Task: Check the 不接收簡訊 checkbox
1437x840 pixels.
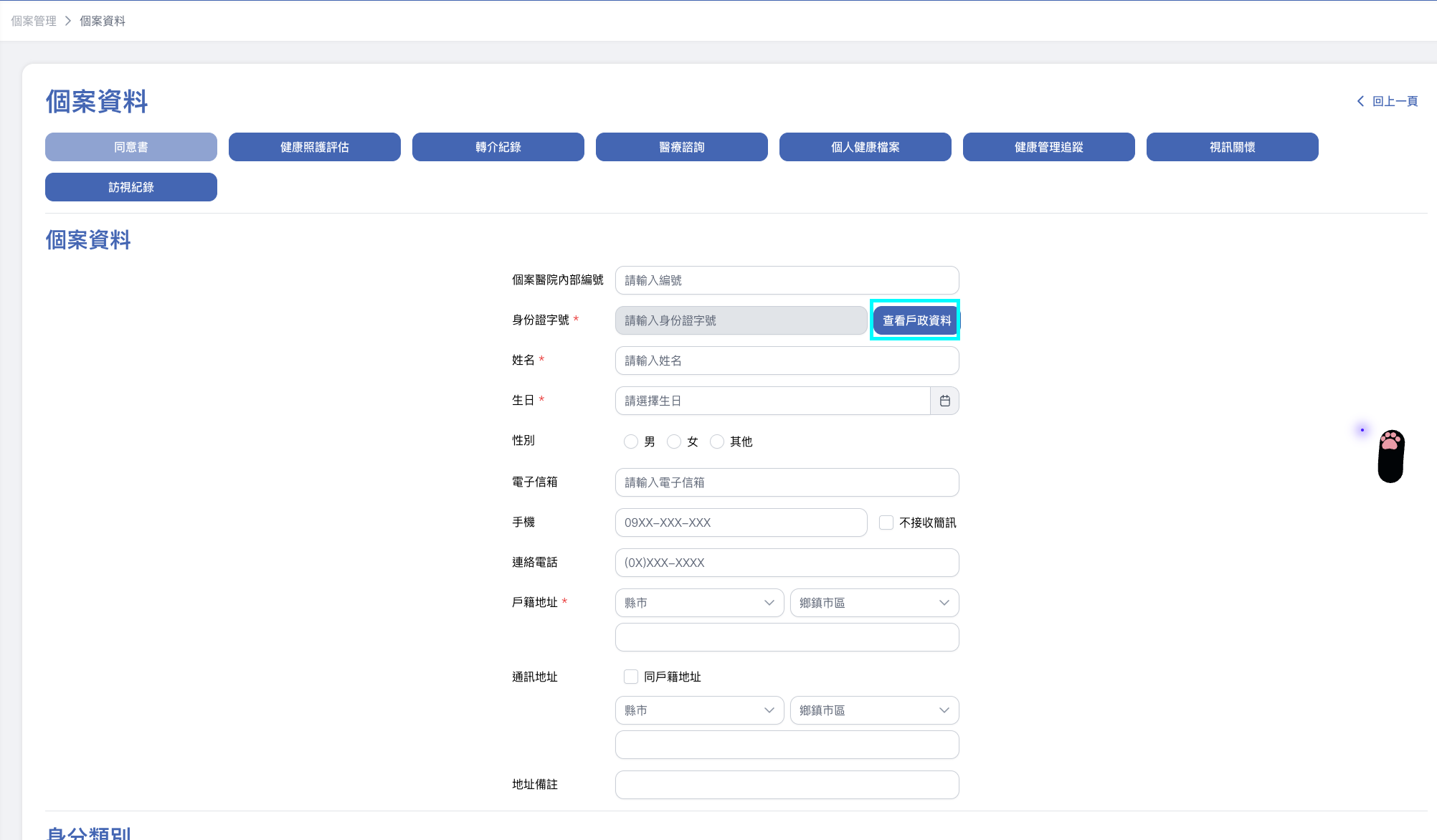Action: [886, 522]
